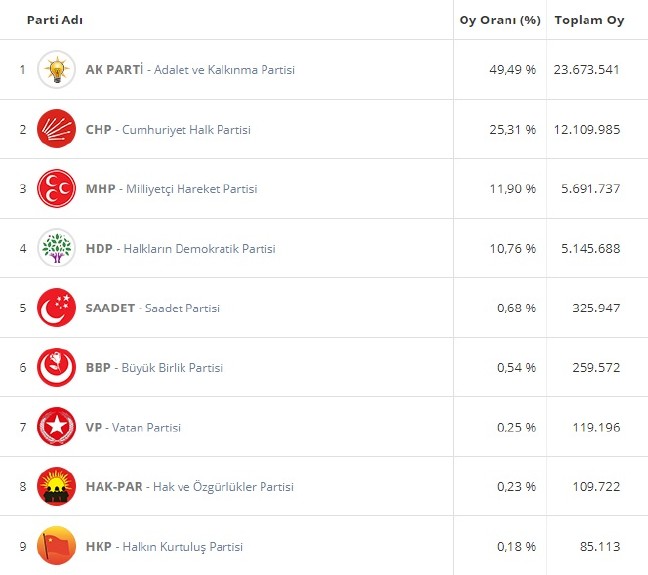This screenshot has height=575, width=648.
Task: Sort by the Oy Oranı (%) header
Action: 497,20
